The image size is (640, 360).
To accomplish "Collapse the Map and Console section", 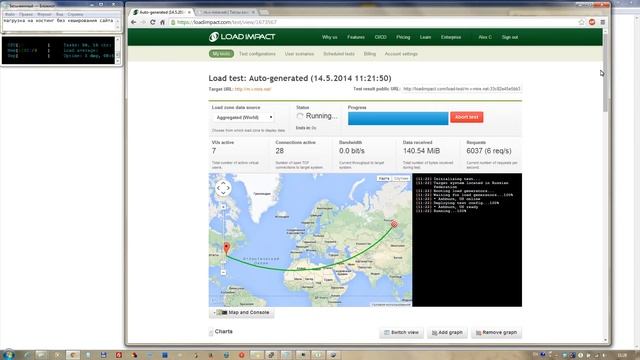I will coord(242,313).
